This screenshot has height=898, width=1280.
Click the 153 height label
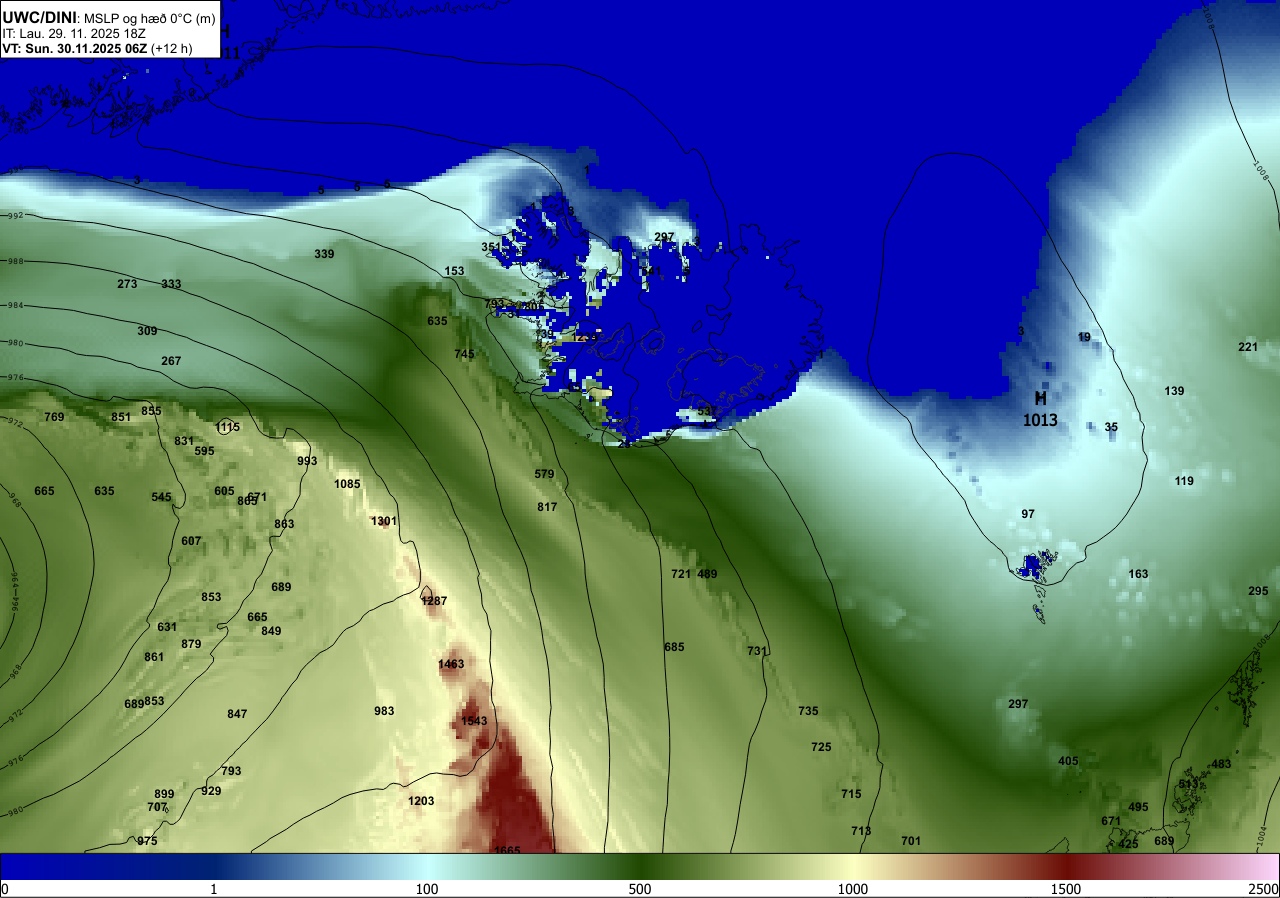(454, 271)
